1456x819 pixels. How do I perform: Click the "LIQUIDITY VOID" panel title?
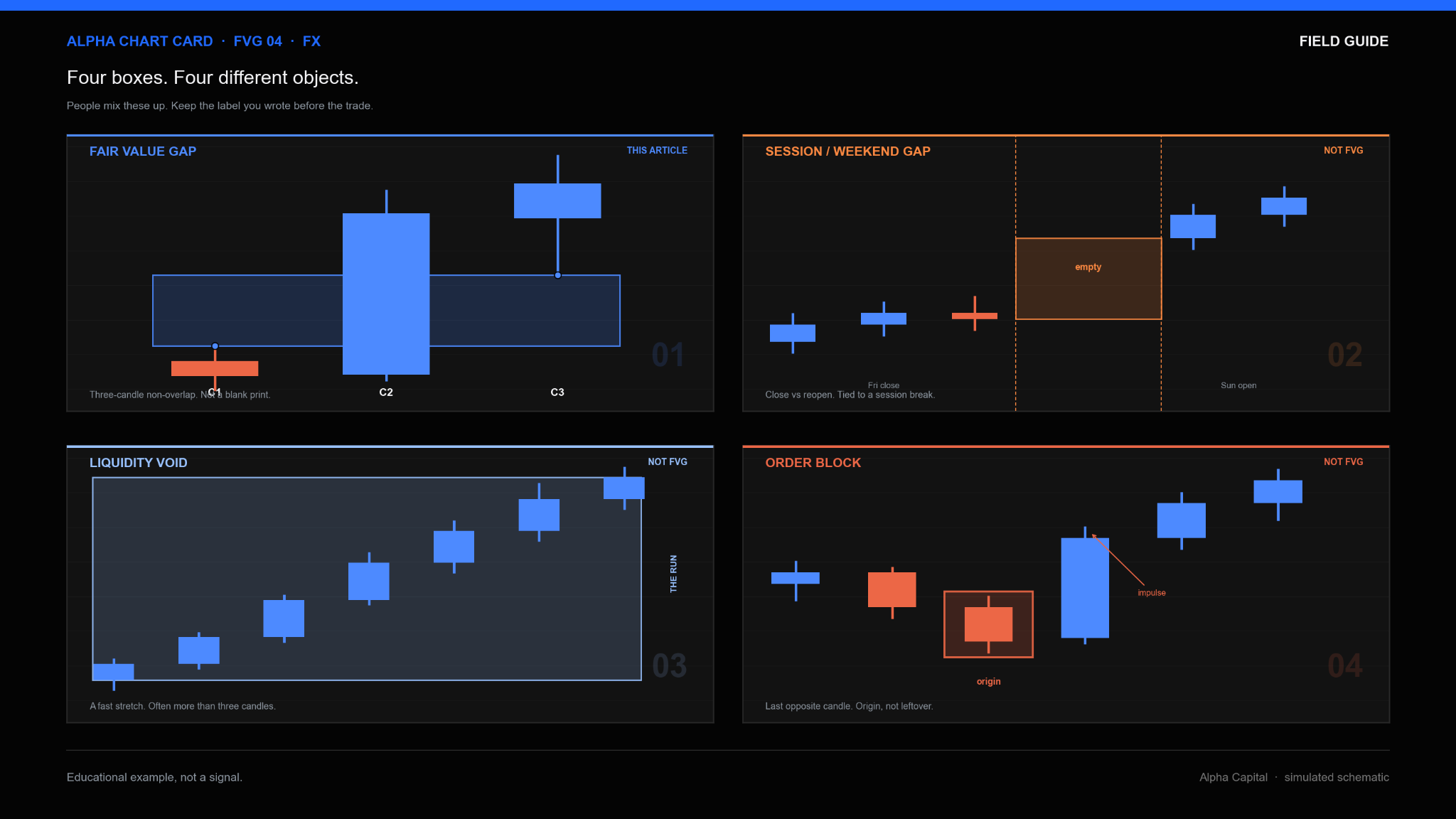(139, 463)
